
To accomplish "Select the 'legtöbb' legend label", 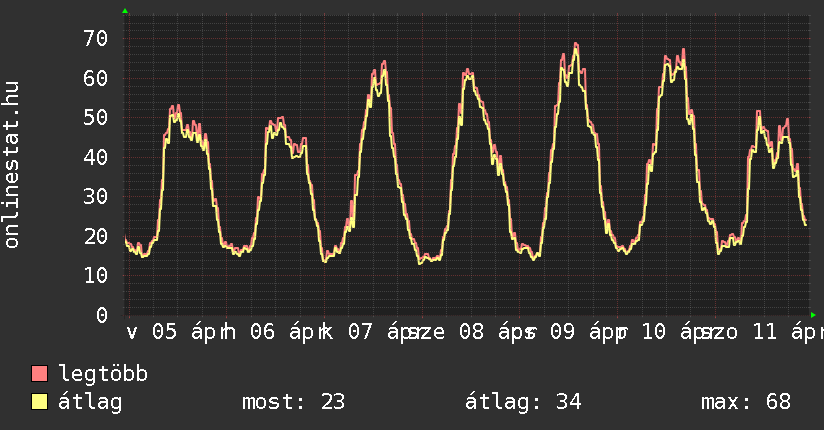I will (x=103, y=374).
